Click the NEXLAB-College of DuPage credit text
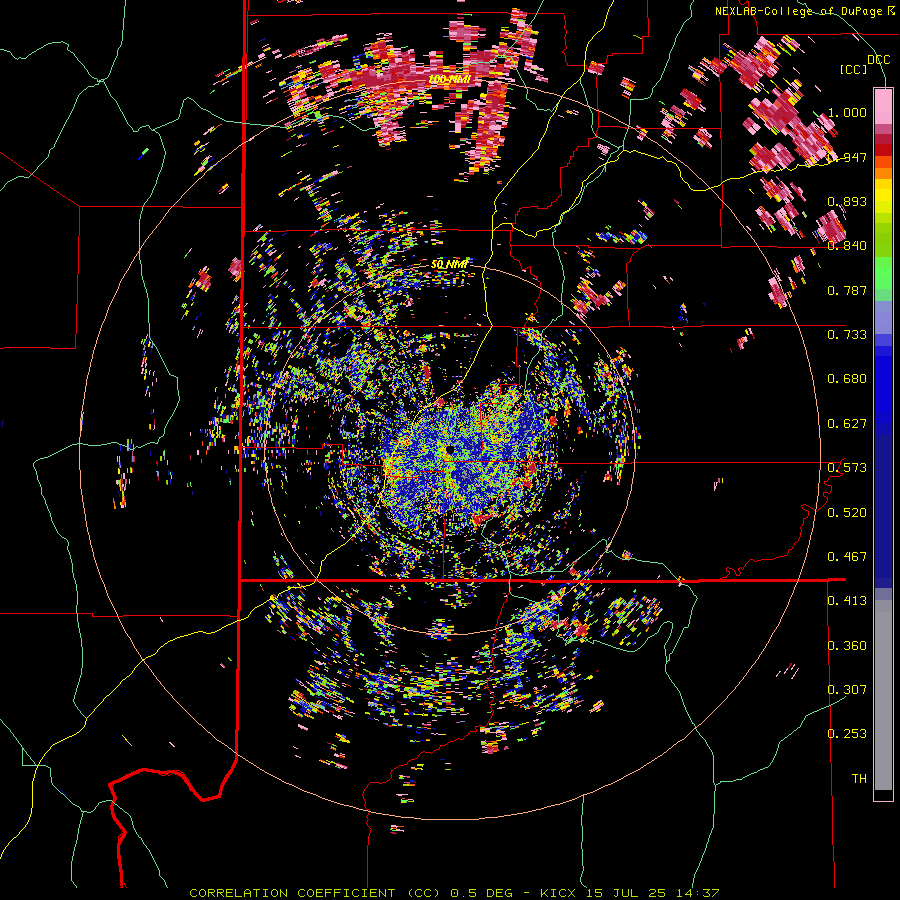The width and height of the screenshot is (900, 900). (798, 11)
